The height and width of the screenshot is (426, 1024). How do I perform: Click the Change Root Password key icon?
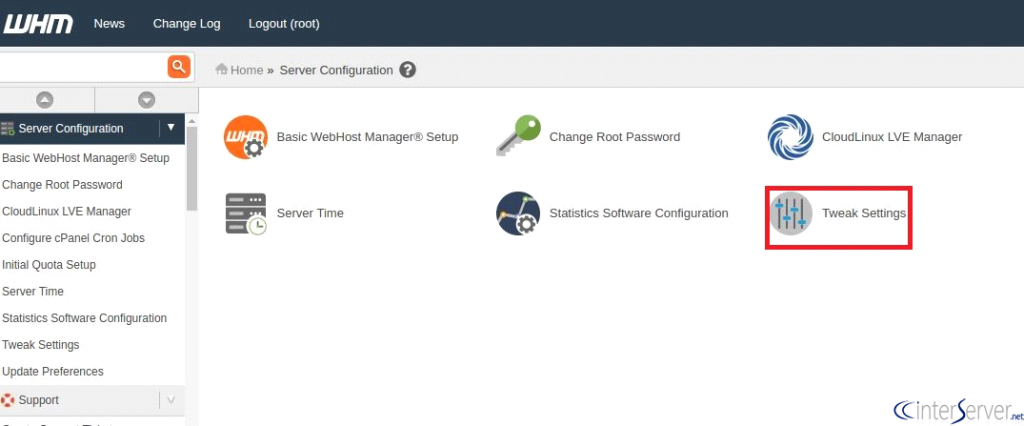[519, 136]
